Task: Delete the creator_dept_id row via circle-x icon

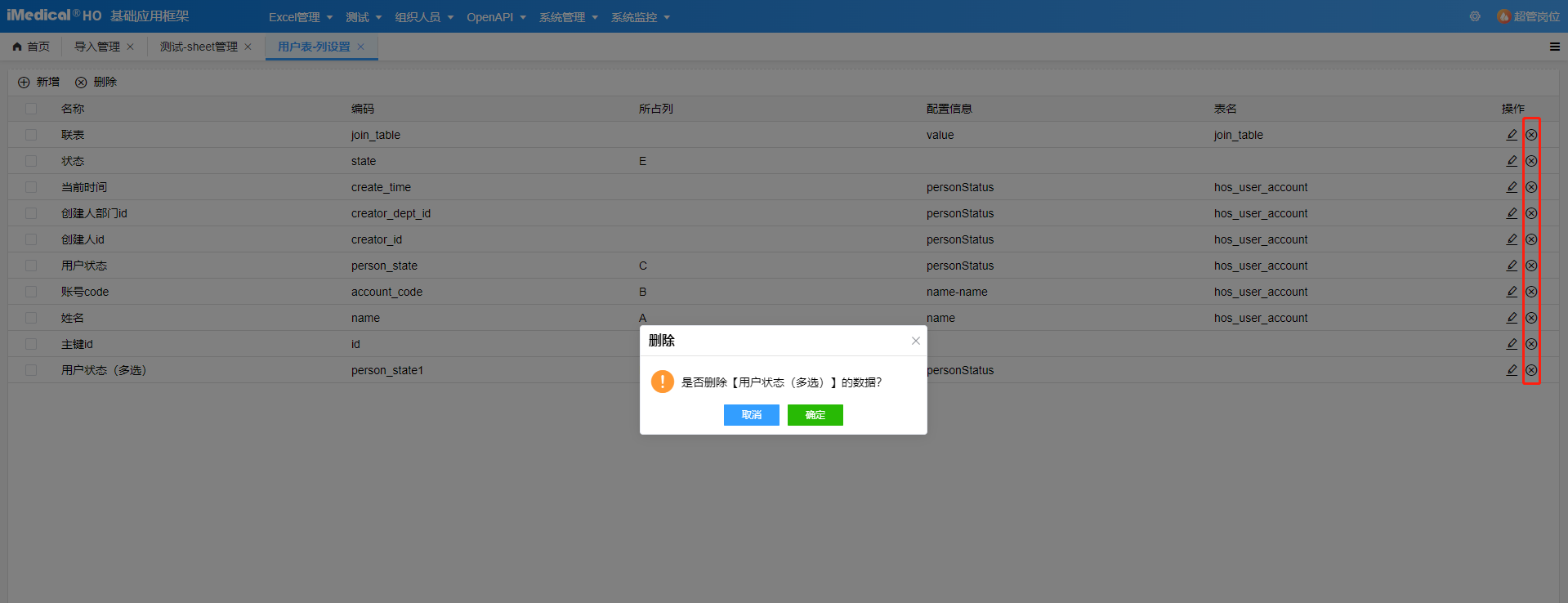Action: (1531, 213)
